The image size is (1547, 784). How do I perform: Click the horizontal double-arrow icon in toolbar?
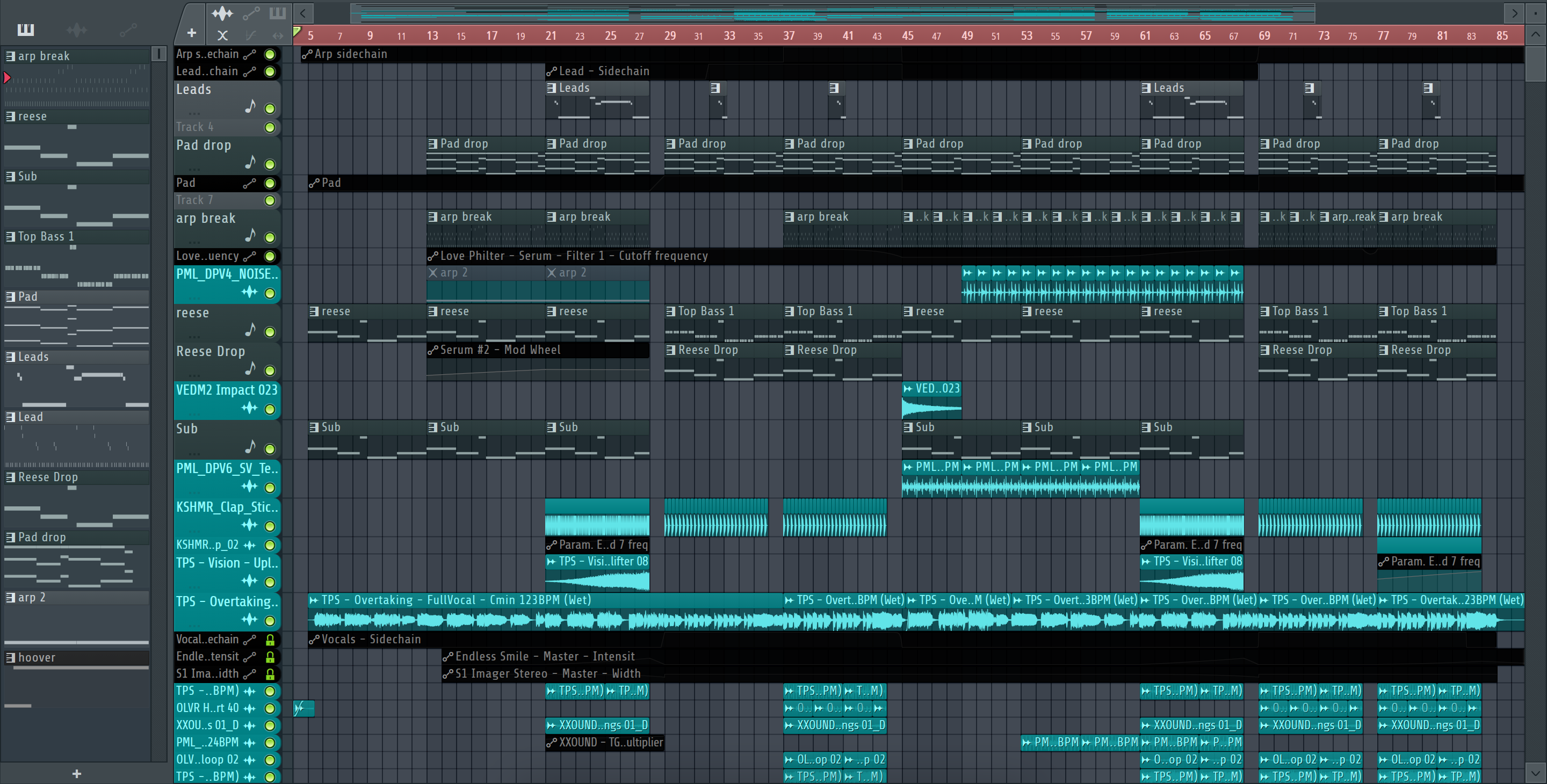tap(278, 35)
